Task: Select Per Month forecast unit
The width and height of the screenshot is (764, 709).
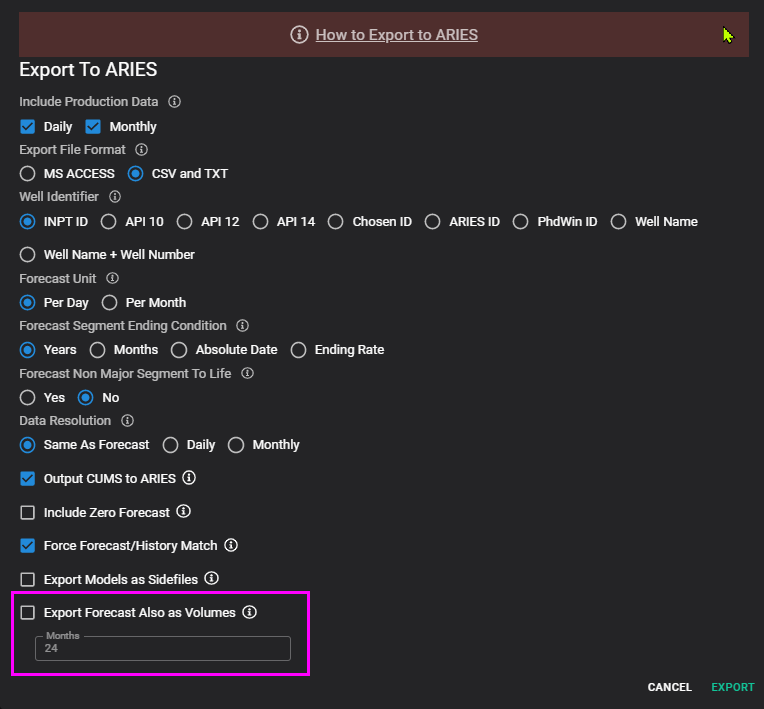Action: point(110,302)
